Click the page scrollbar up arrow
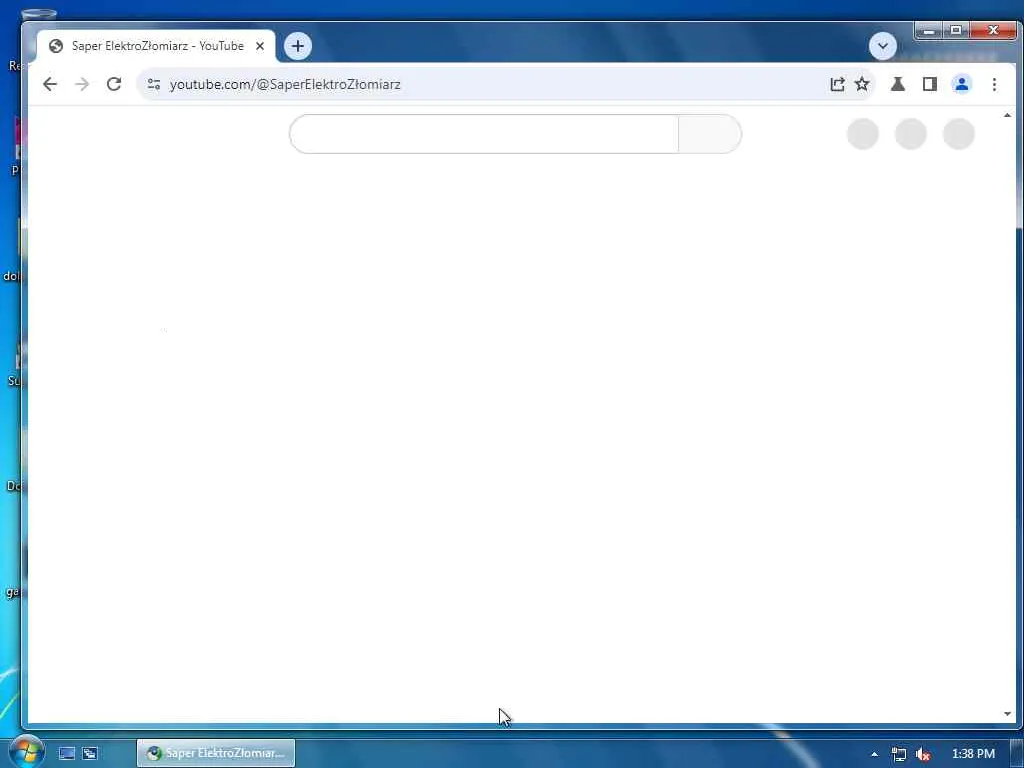1024x768 pixels. [1007, 116]
